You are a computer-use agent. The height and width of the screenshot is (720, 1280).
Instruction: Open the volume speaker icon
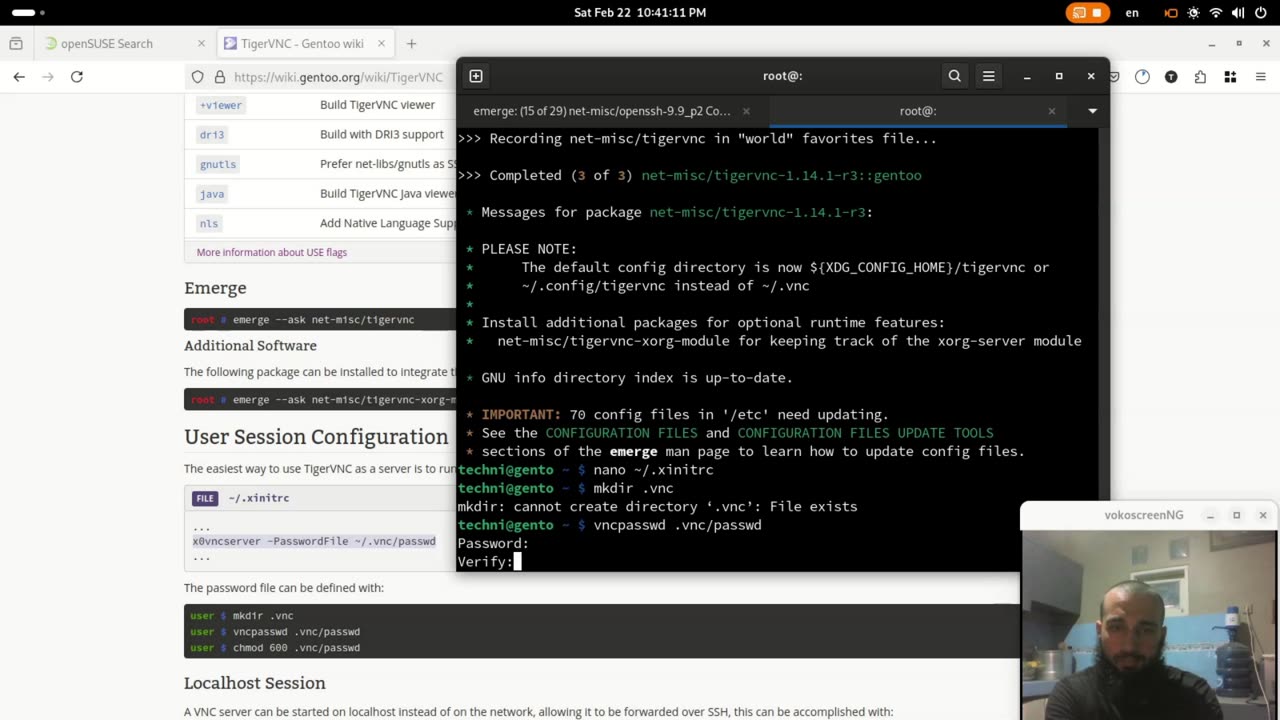[x=1238, y=13]
